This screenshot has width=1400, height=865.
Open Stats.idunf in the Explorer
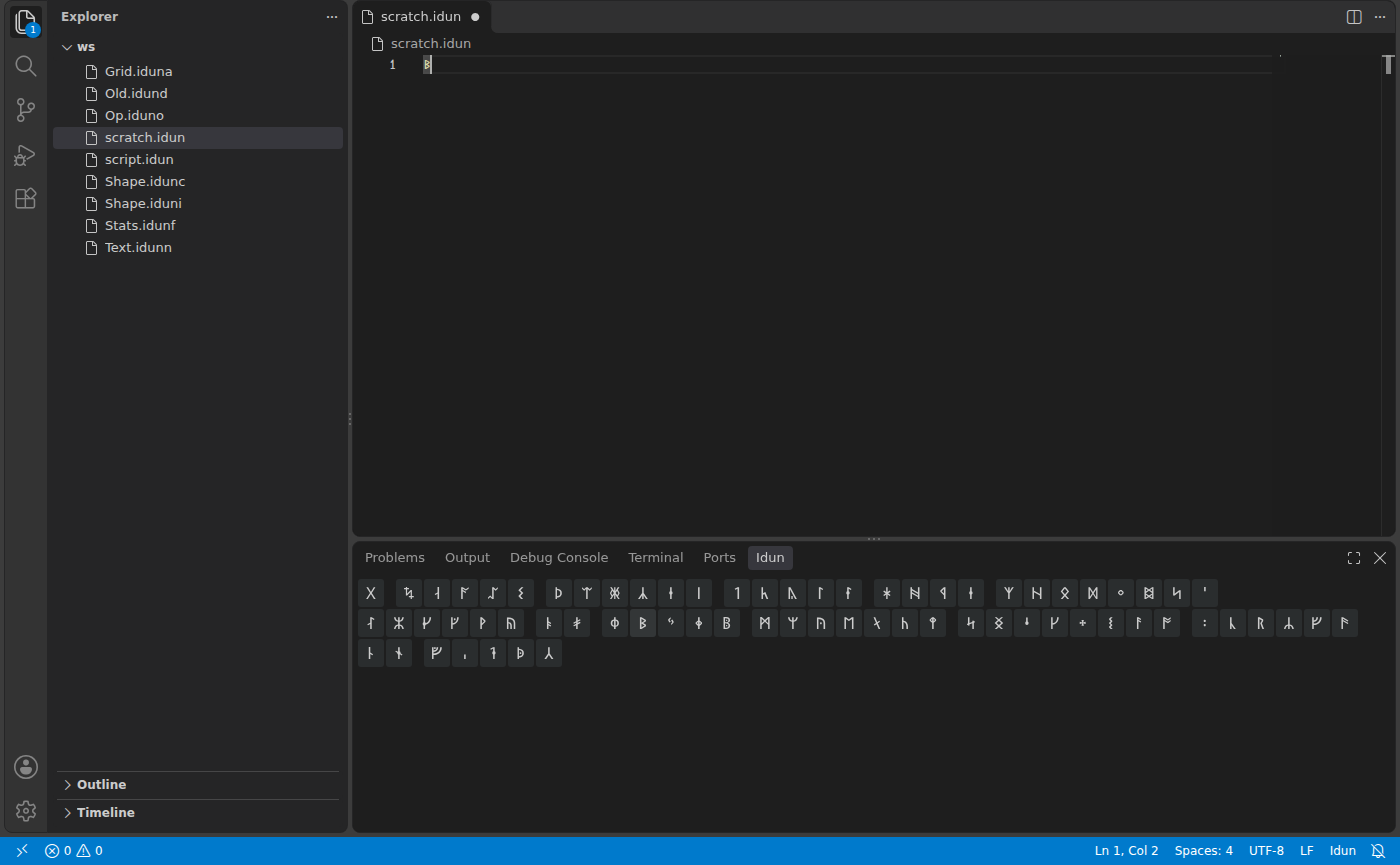pyautogui.click(x=198, y=226)
